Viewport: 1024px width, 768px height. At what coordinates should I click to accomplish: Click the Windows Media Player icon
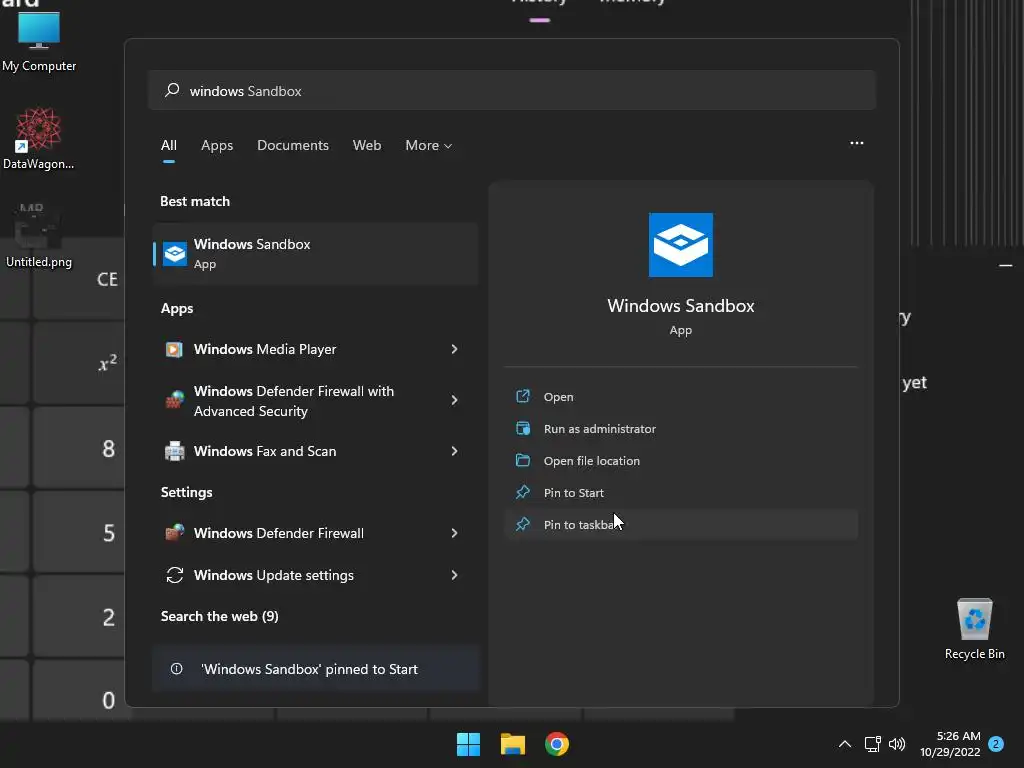(x=174, y=349)
